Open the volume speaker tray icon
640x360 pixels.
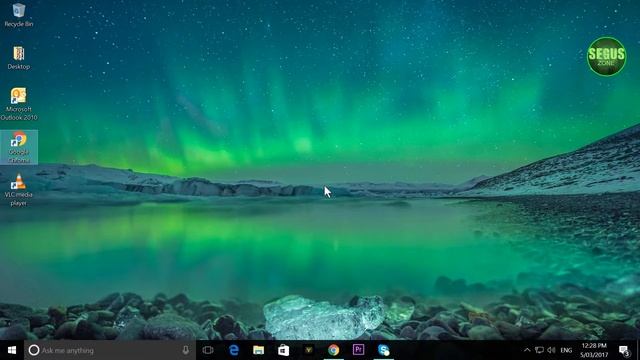[x=551, y=350]
